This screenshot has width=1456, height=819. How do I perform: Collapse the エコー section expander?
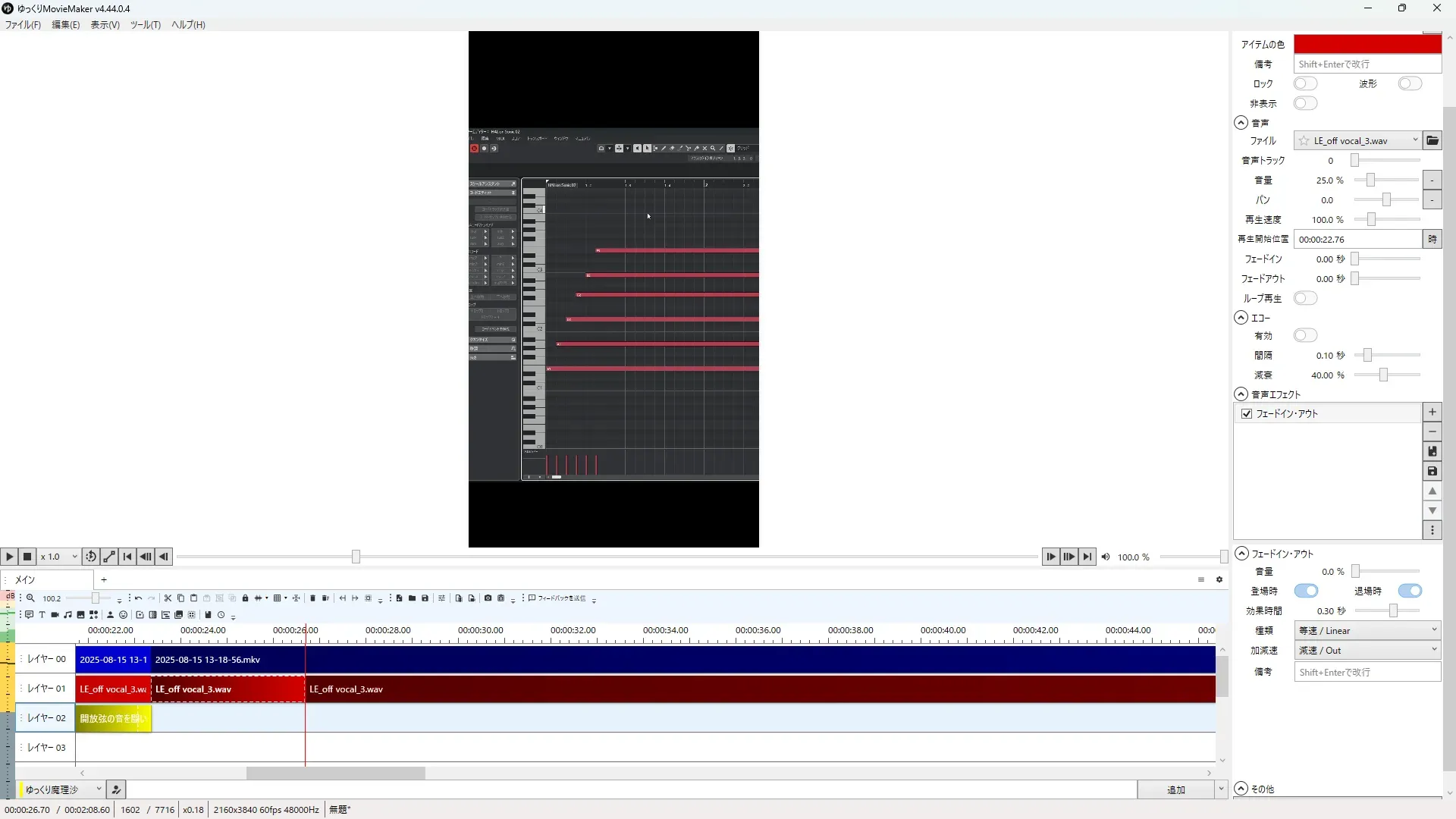pos(1241,318)
